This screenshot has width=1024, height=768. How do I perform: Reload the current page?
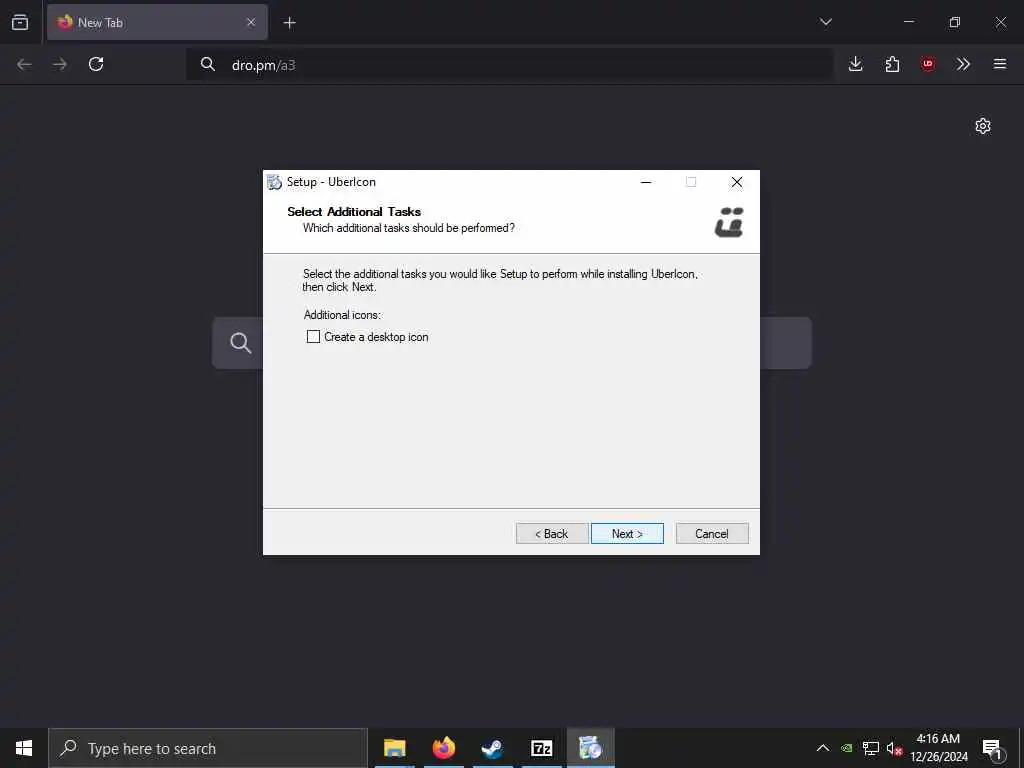96,64
